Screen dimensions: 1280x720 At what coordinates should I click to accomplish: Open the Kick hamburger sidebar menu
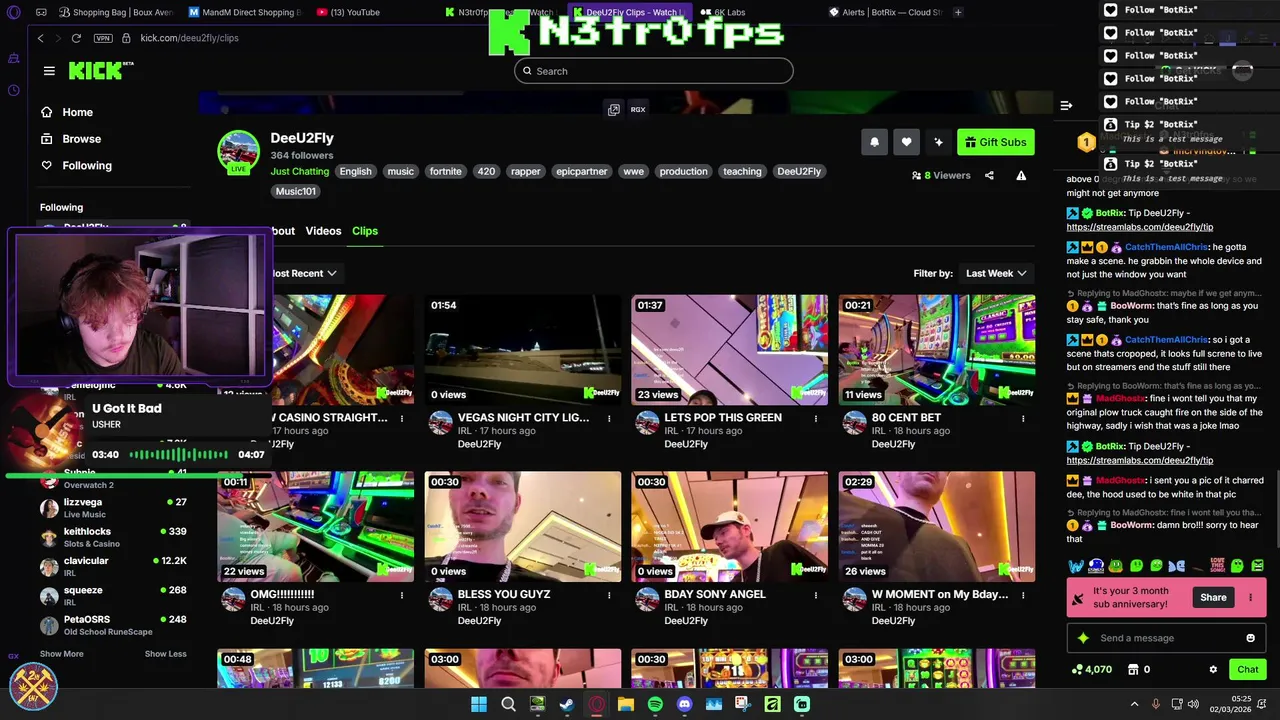point(49,71)
